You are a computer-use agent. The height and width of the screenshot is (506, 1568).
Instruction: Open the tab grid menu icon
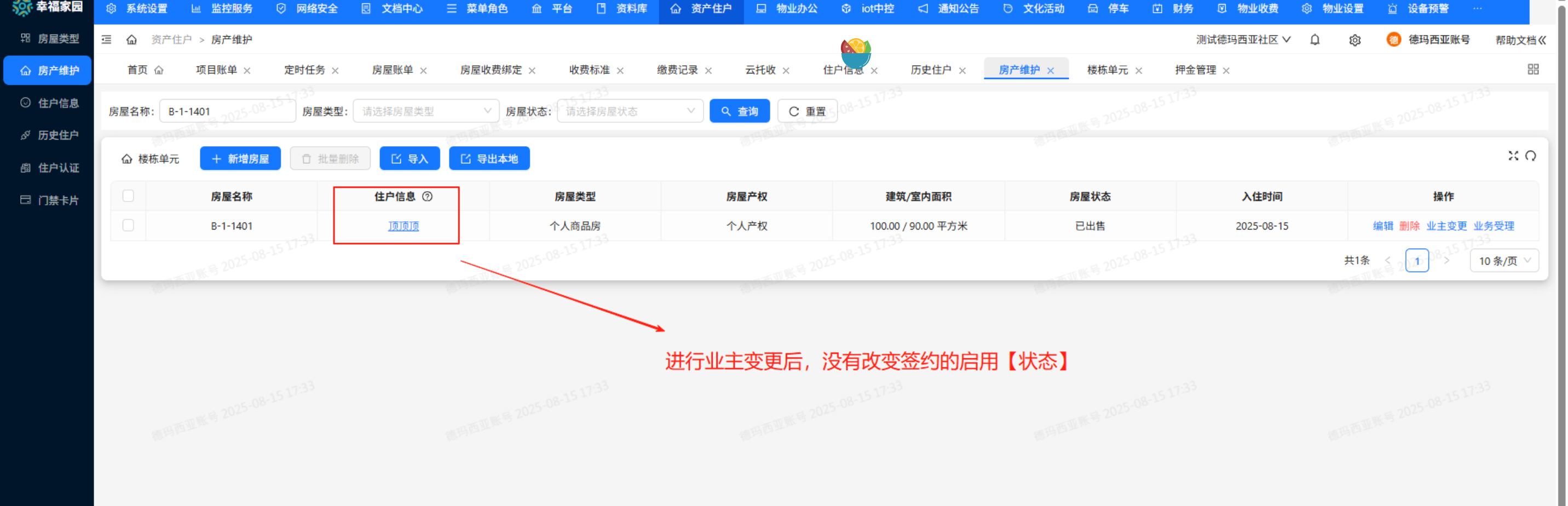pyautogui.click(x=1533, y=70)
